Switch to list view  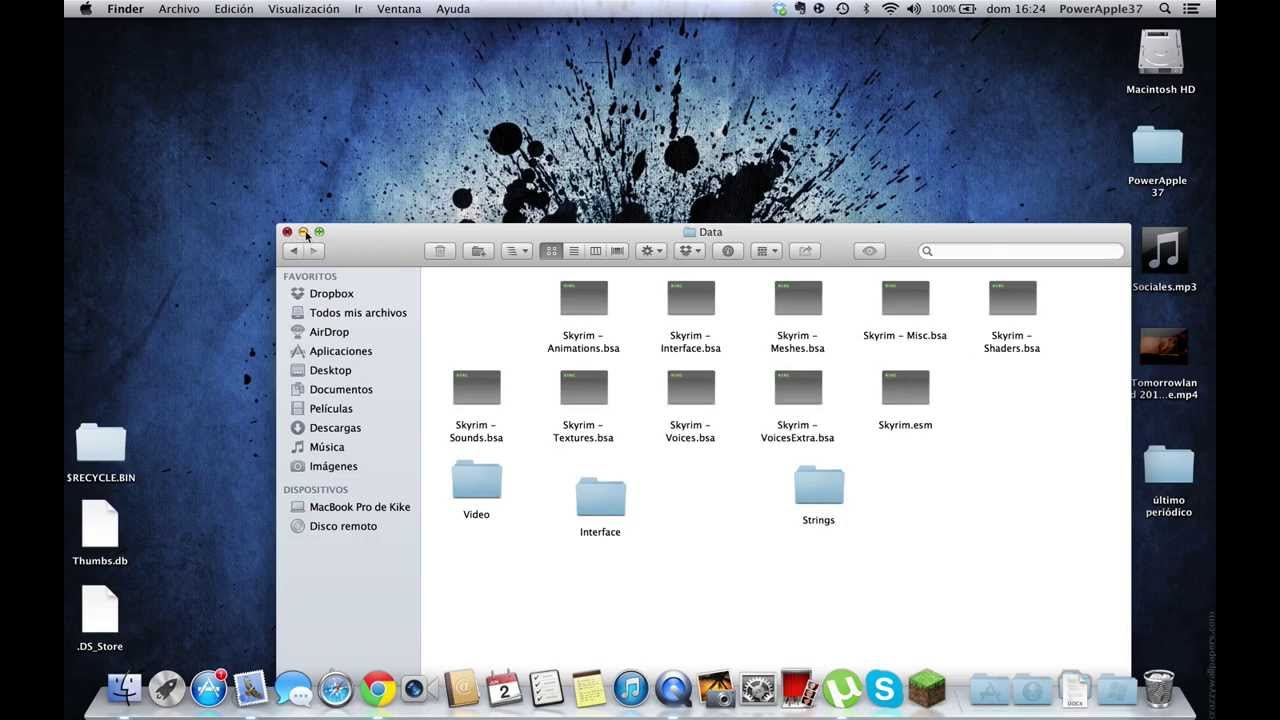573,251
